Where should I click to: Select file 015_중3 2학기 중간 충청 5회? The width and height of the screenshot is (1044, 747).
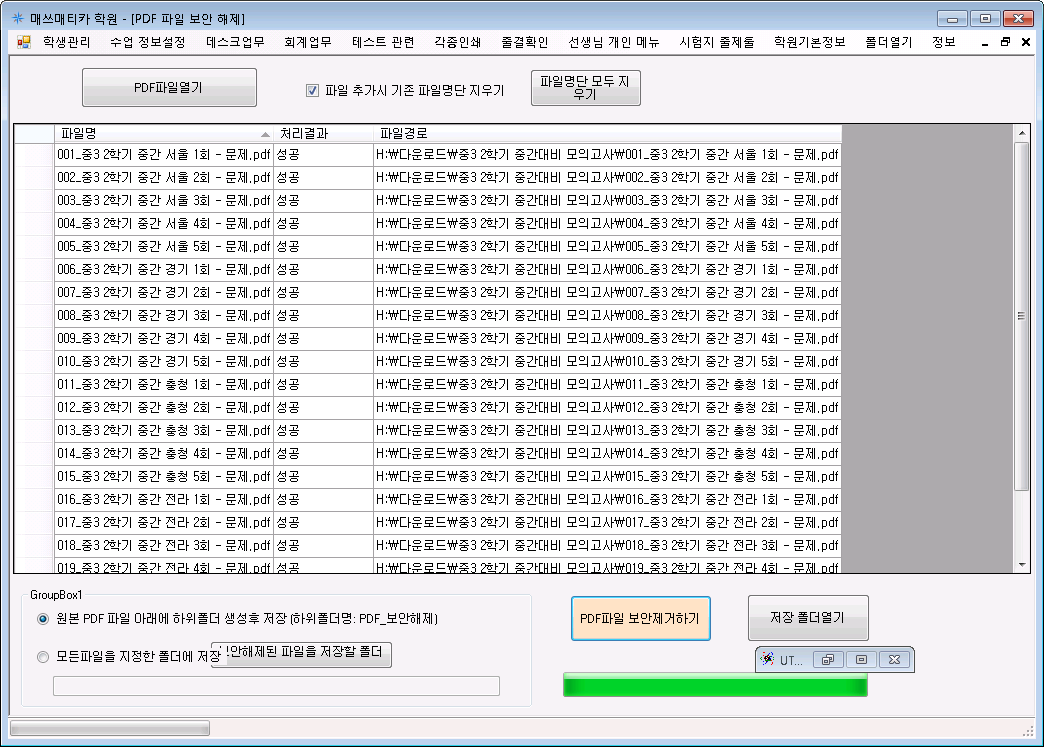(163, 476)
